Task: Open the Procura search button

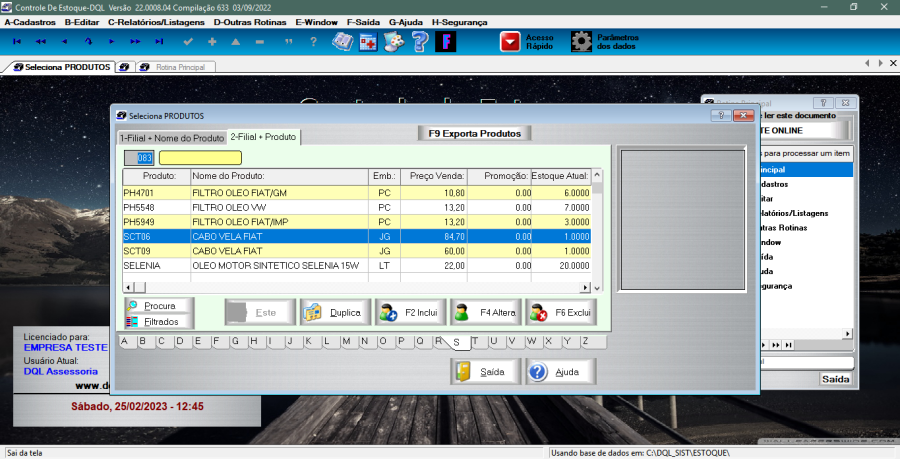Action: [159, 306]
